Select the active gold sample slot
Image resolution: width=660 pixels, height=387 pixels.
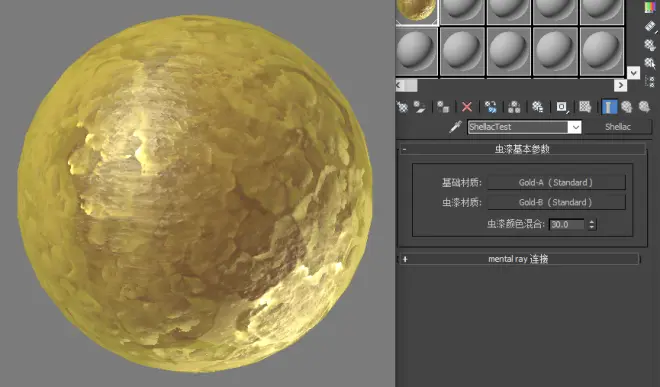click(417, 12)
